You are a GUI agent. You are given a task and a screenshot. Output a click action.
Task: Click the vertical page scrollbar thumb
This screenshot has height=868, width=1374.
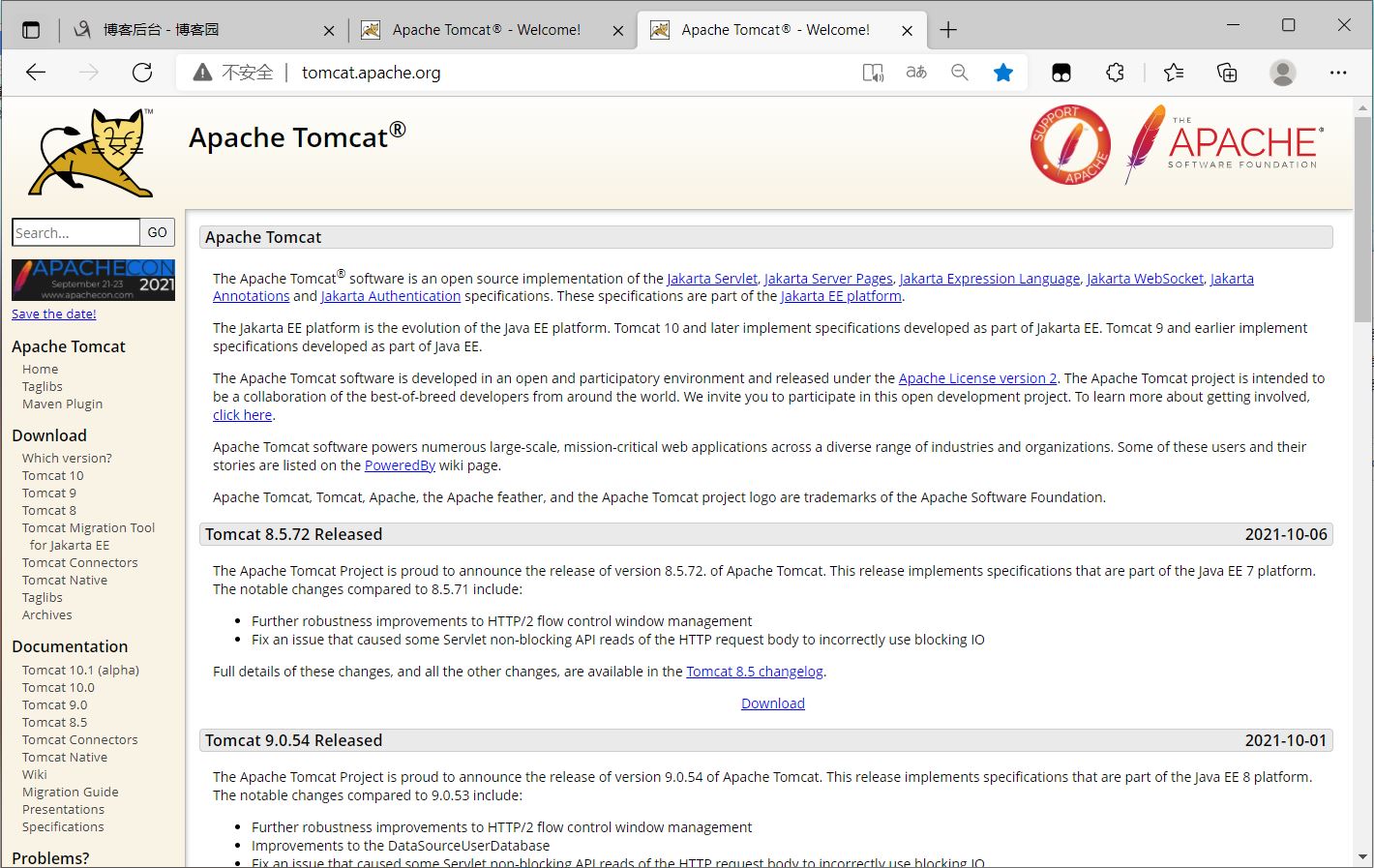(x=1363, y=218)
